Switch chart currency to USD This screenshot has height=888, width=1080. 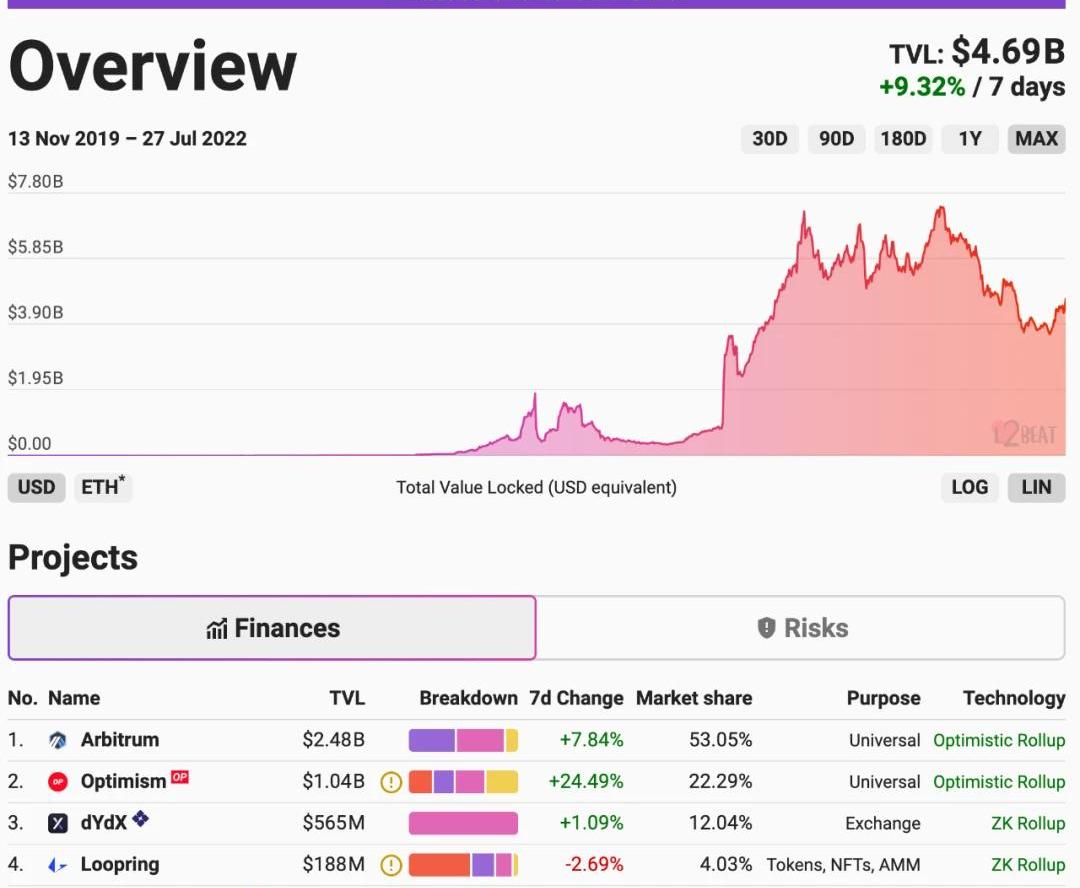tap(37, 487)
